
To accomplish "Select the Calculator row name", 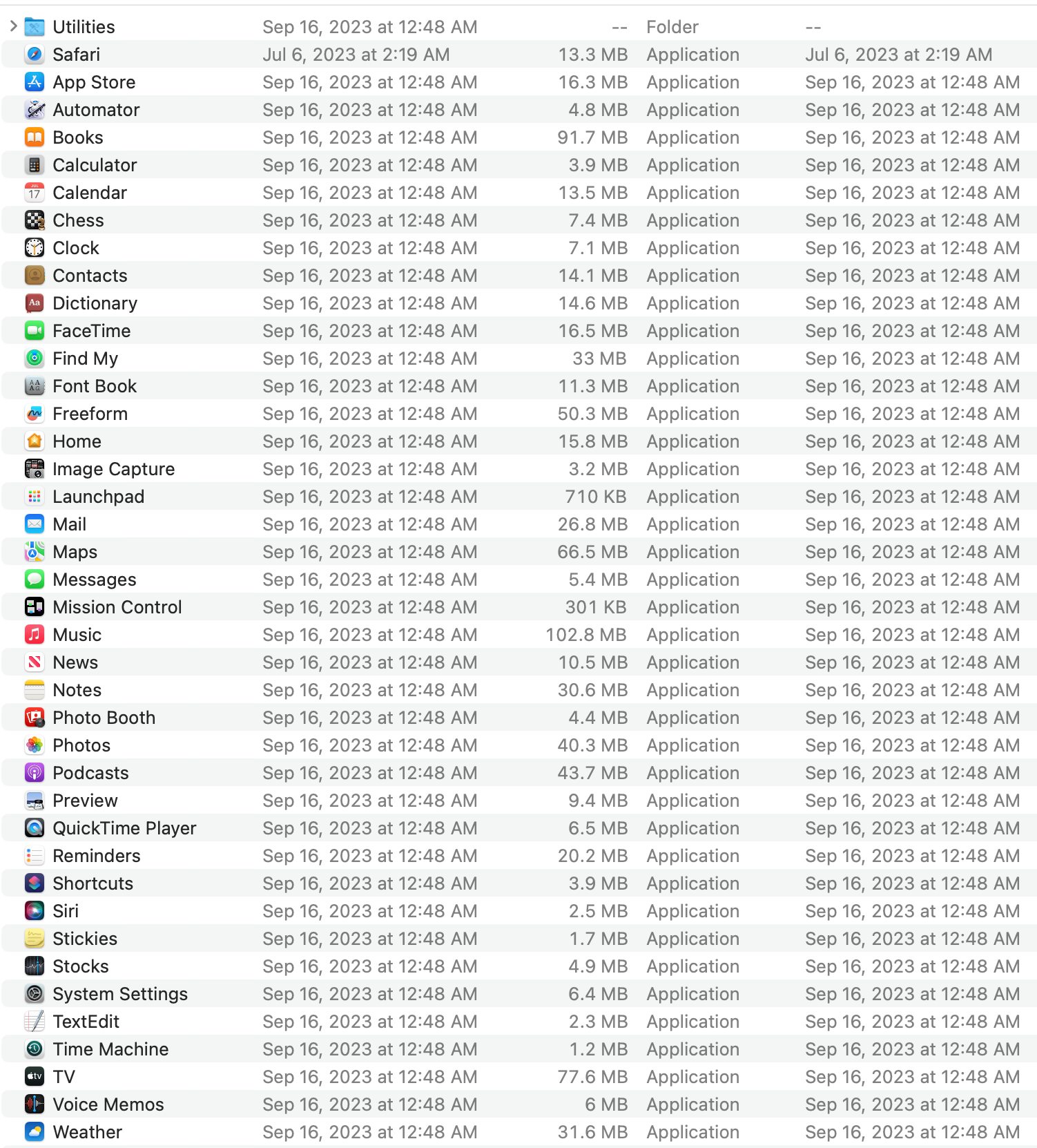I will click(95, 165).
